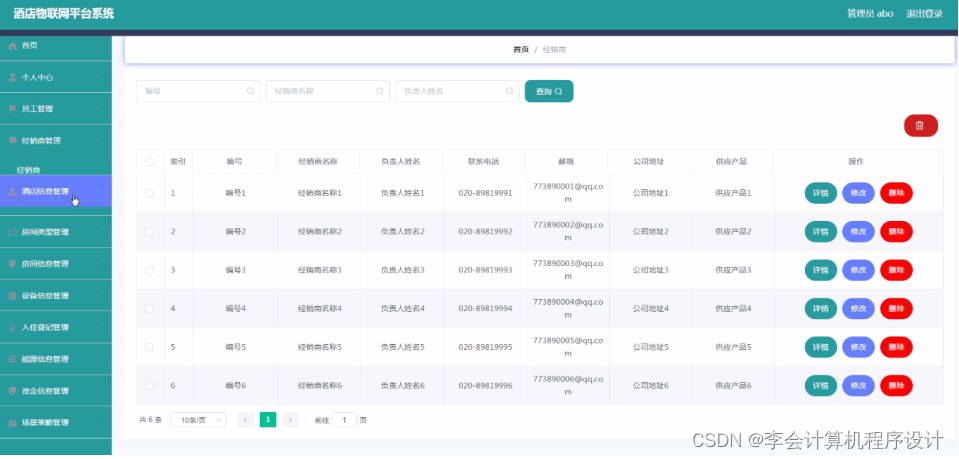Viewport: 959px width, 459px height.
Task: Open 详情 for 经销商名称4
Action: point(820,308)
